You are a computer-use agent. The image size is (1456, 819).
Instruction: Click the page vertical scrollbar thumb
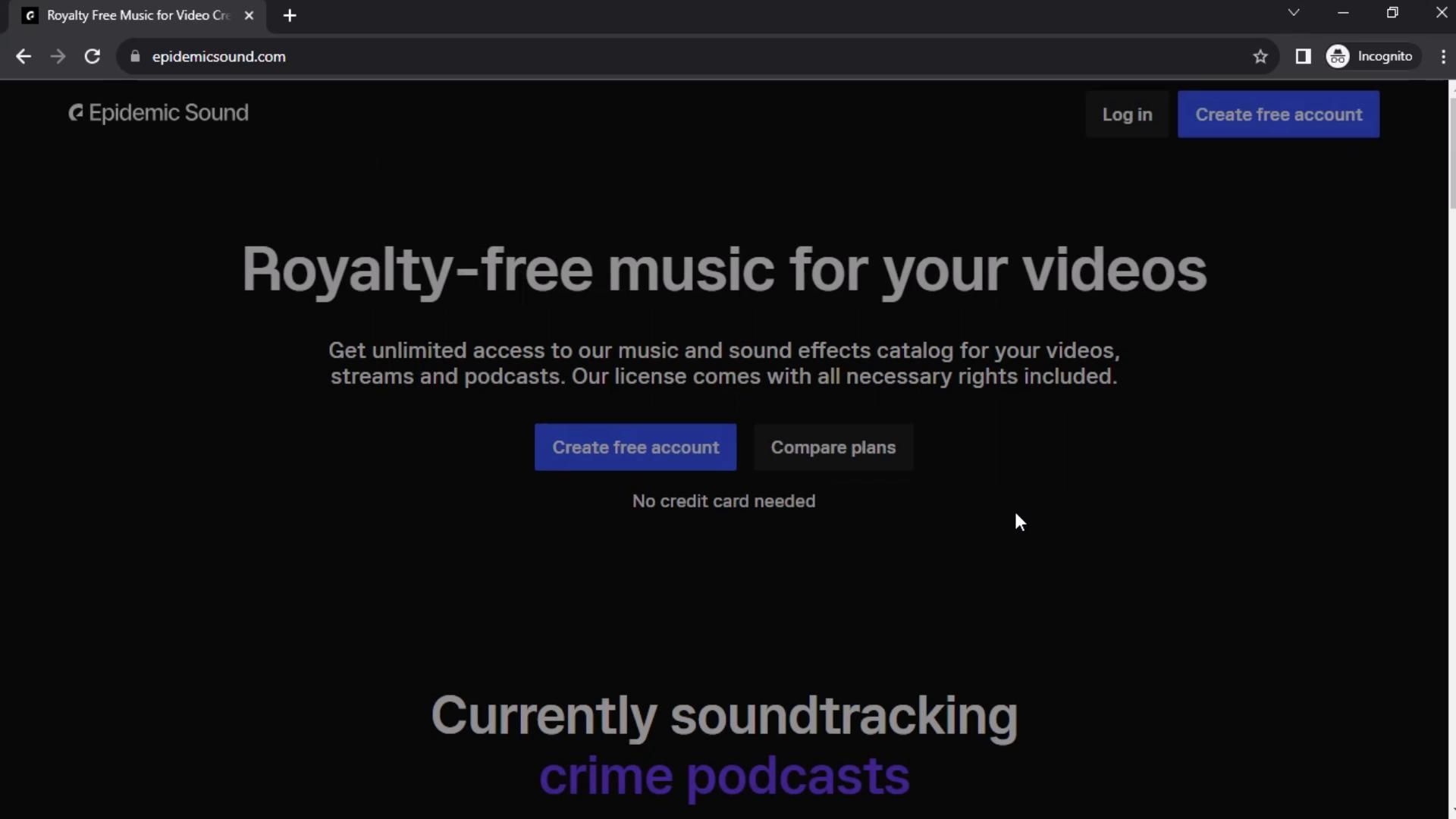1451,152
